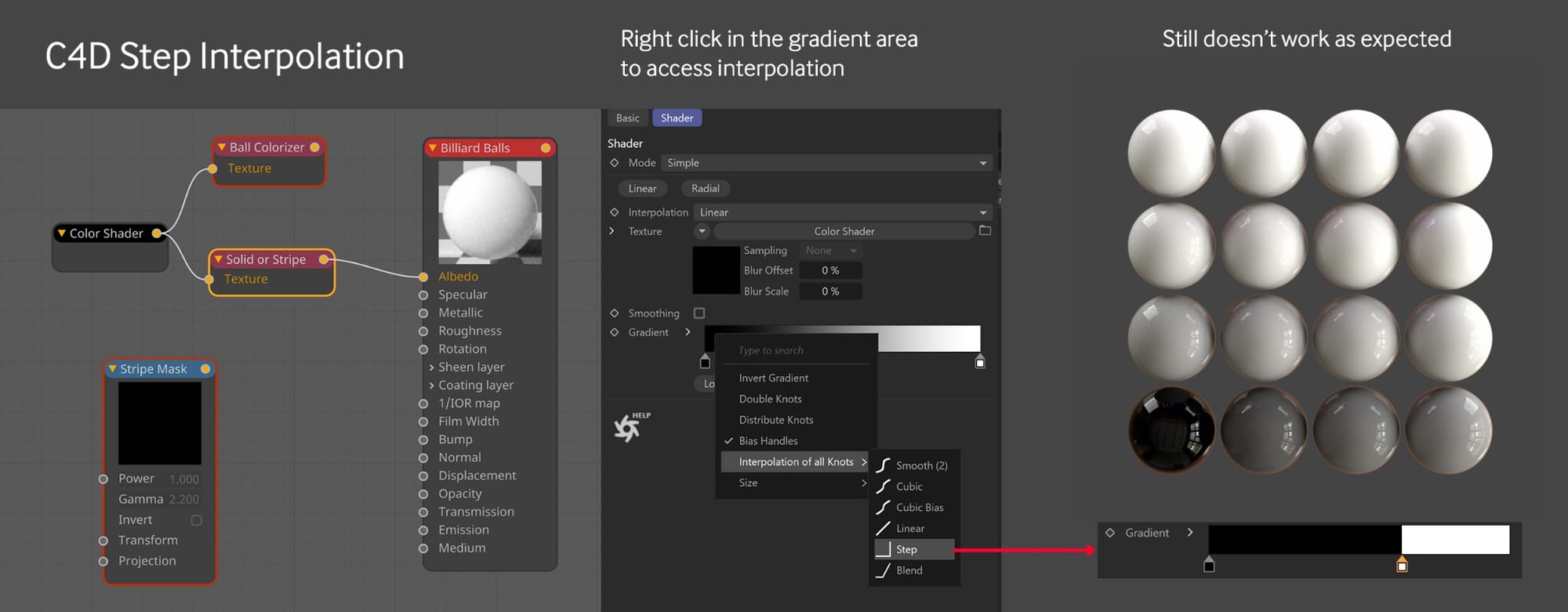This screenshot has height=612, width=1568.
Task: Open the Size submenu
Action: tap(796, 483)
